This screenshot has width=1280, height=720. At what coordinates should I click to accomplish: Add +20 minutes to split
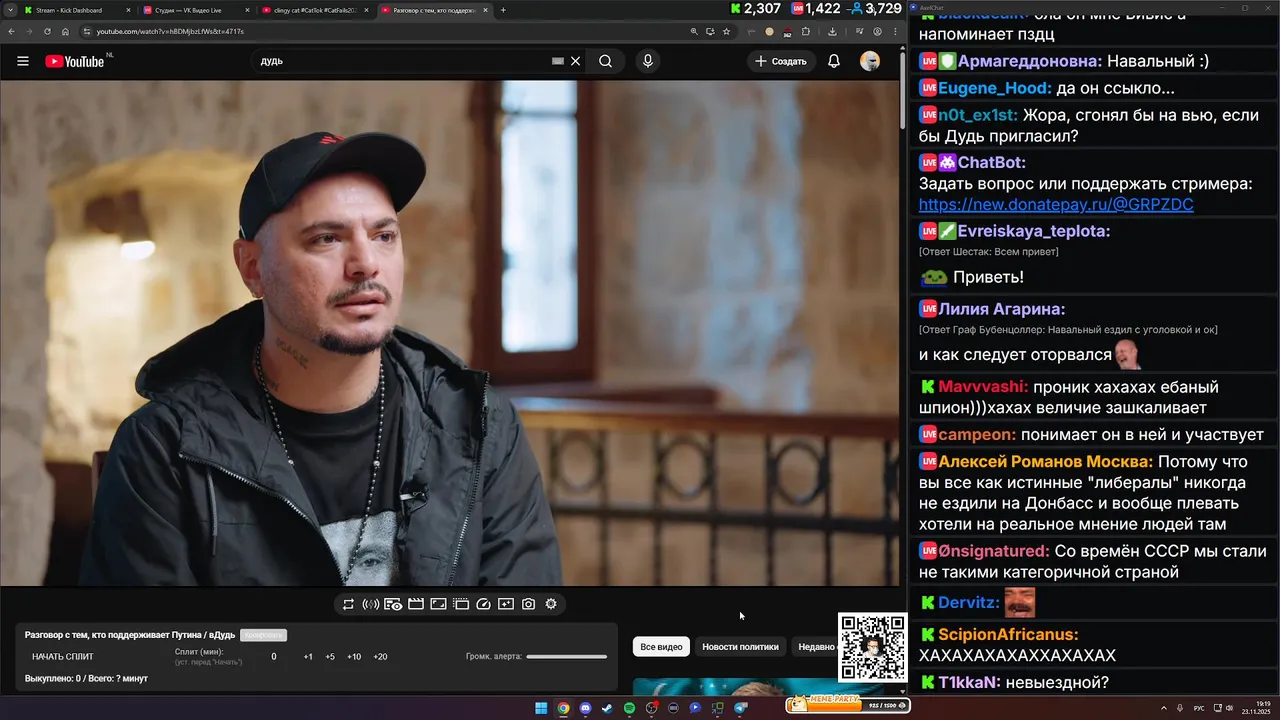380,657
